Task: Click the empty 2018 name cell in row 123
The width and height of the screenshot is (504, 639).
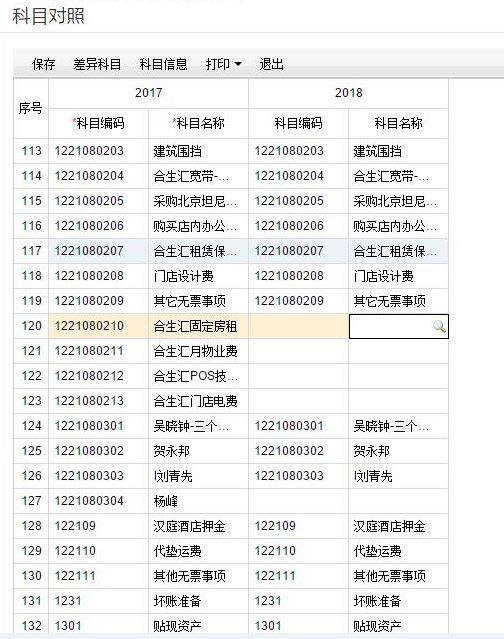Action: click(398, 401)
